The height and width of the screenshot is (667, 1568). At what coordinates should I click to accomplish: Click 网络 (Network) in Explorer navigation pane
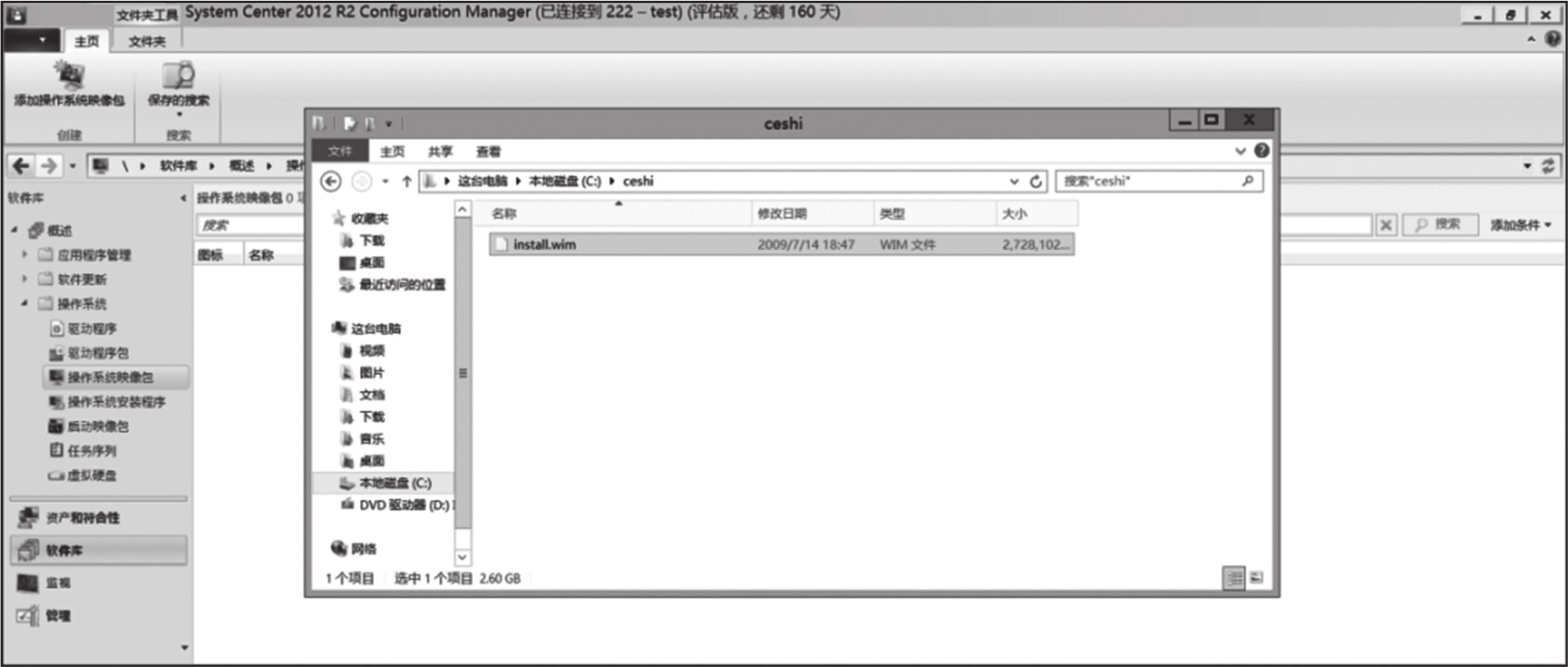353,548
